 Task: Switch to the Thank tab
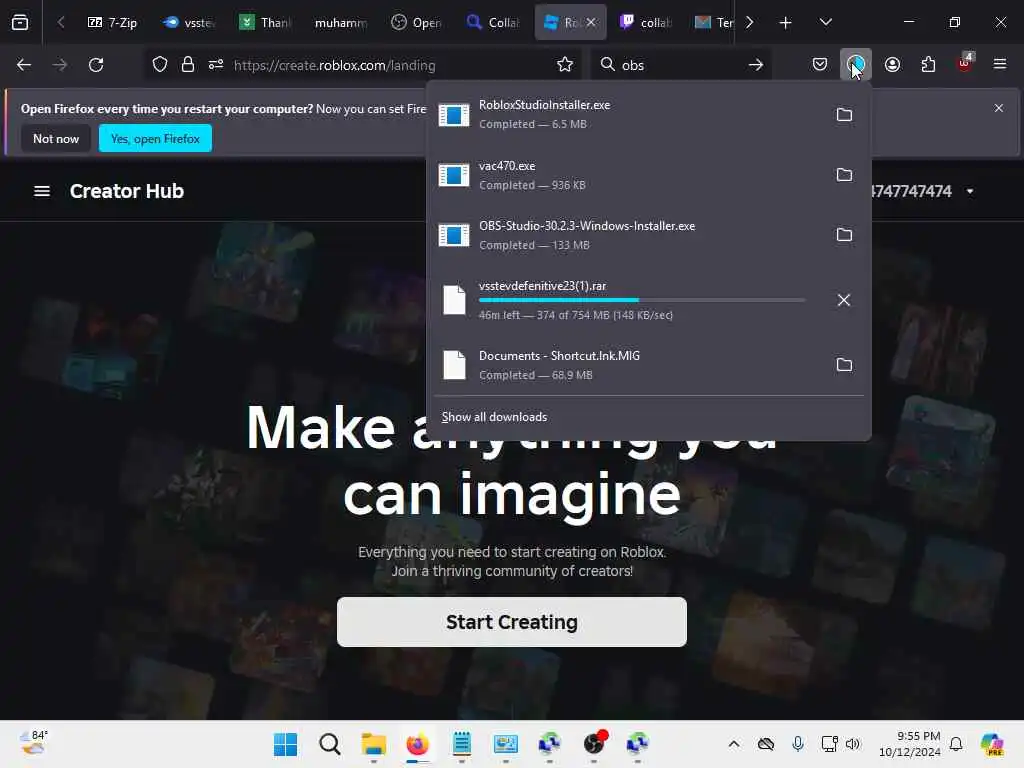[264, 22]
